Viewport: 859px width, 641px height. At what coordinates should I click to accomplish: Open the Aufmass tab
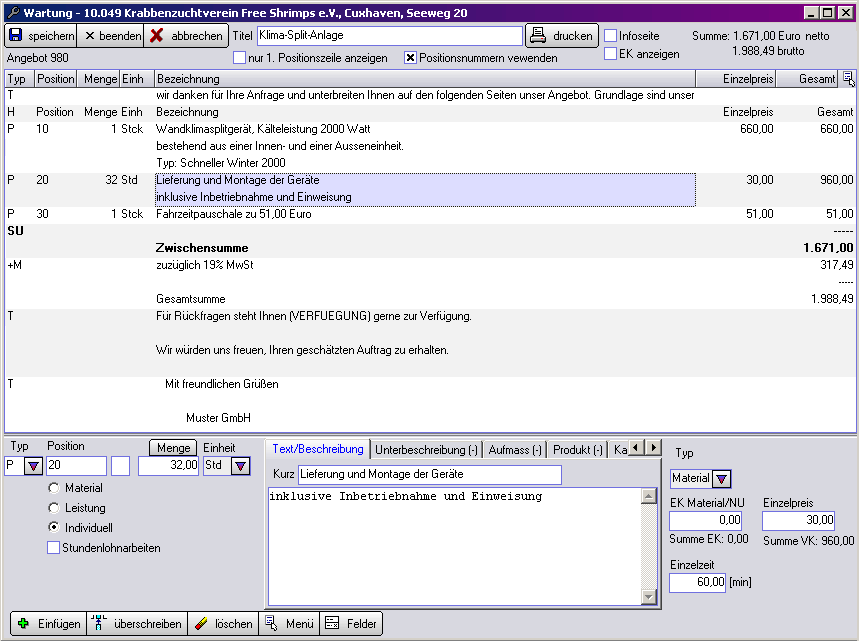click(514, 450)
